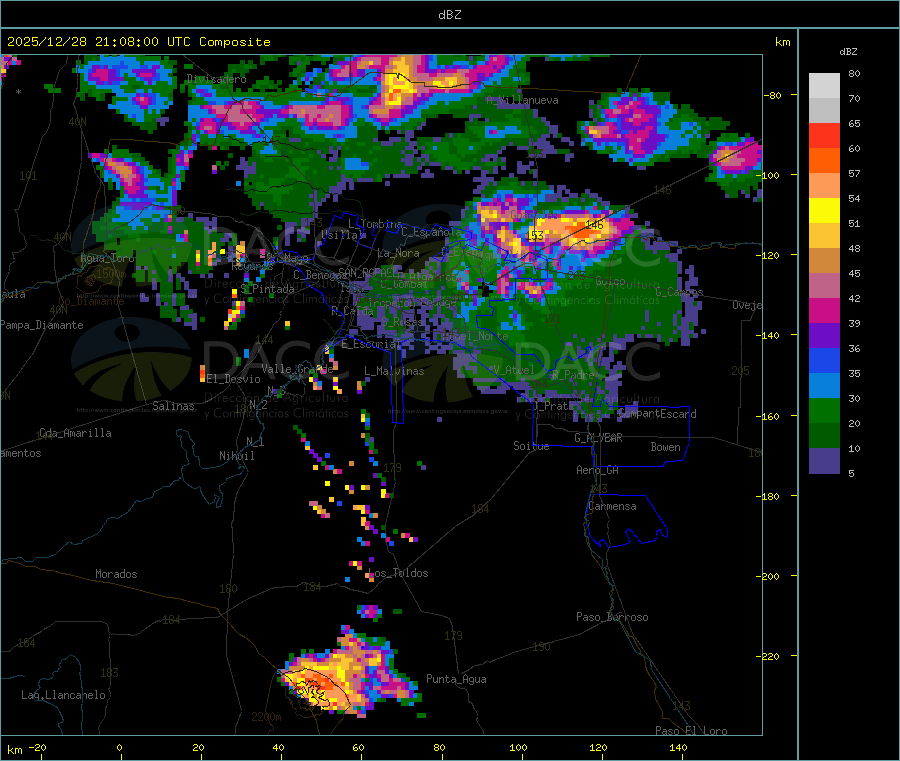Select the dark orange 57–60 dBZ legend color
This screenshot has width=900, height=761.
[x=824, y=161]
